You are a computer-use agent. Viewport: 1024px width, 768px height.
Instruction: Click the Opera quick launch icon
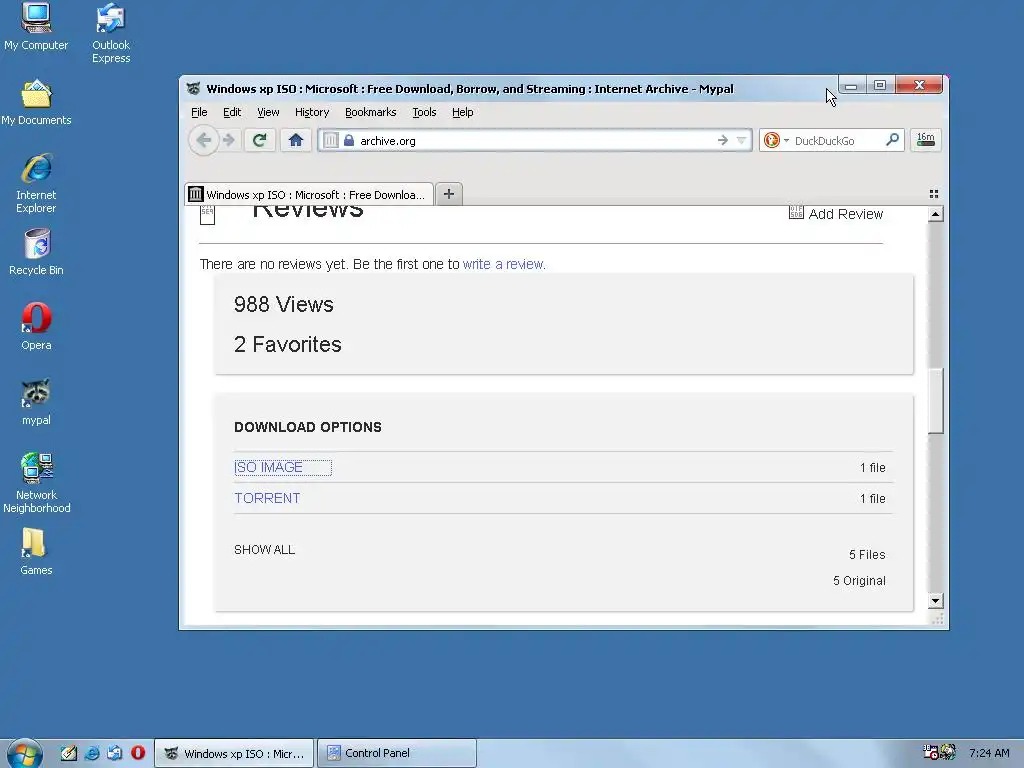(138, 753)
